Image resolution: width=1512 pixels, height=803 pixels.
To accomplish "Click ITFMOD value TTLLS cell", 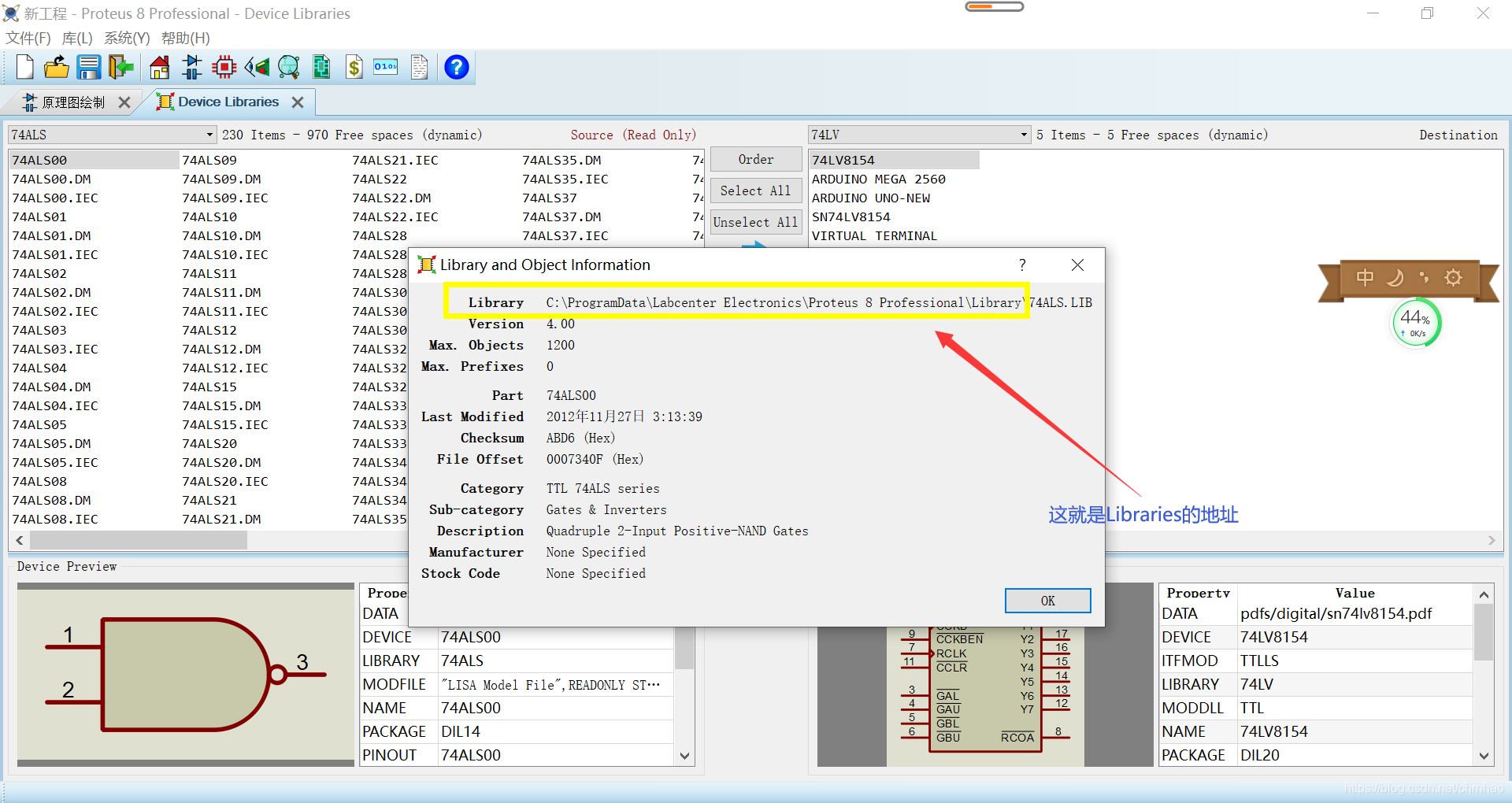I will 1354,661.
